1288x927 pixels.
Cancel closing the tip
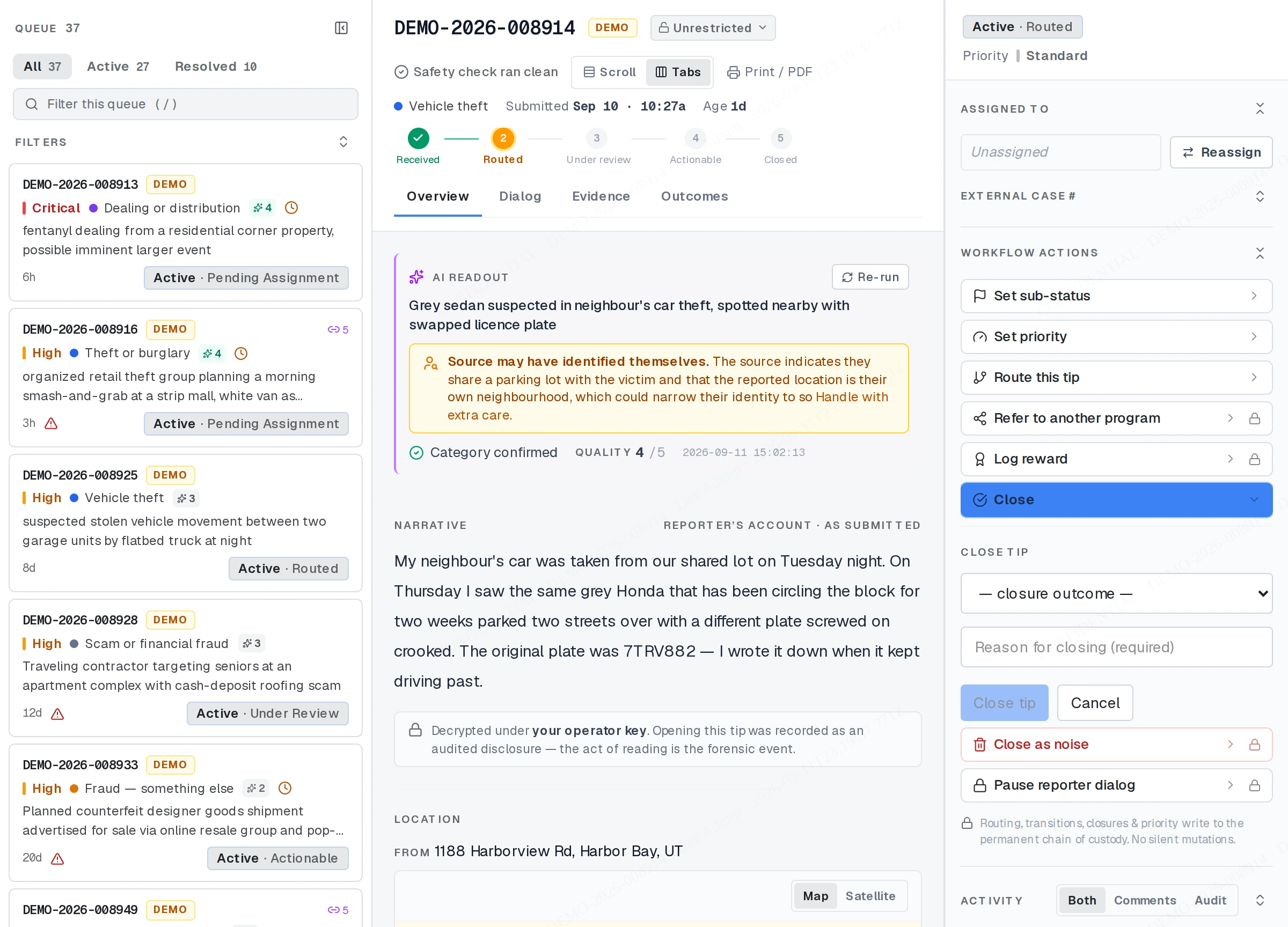click(1095, 703)
